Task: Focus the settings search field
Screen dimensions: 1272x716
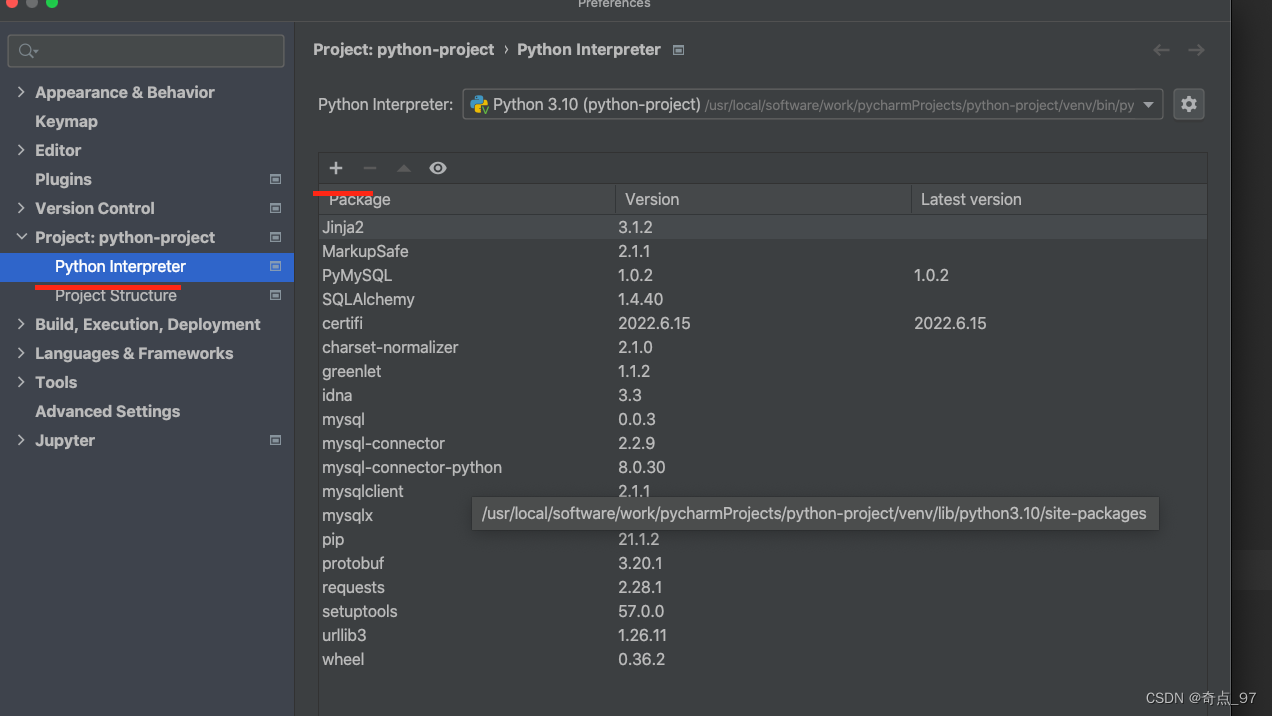Action: coord(146,51)
